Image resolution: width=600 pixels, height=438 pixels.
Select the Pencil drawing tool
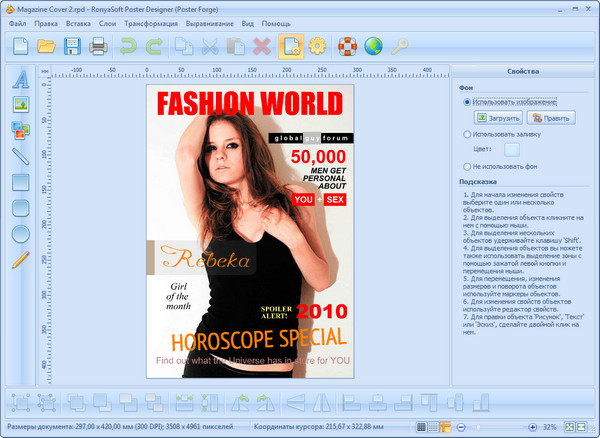coord(20,260)
